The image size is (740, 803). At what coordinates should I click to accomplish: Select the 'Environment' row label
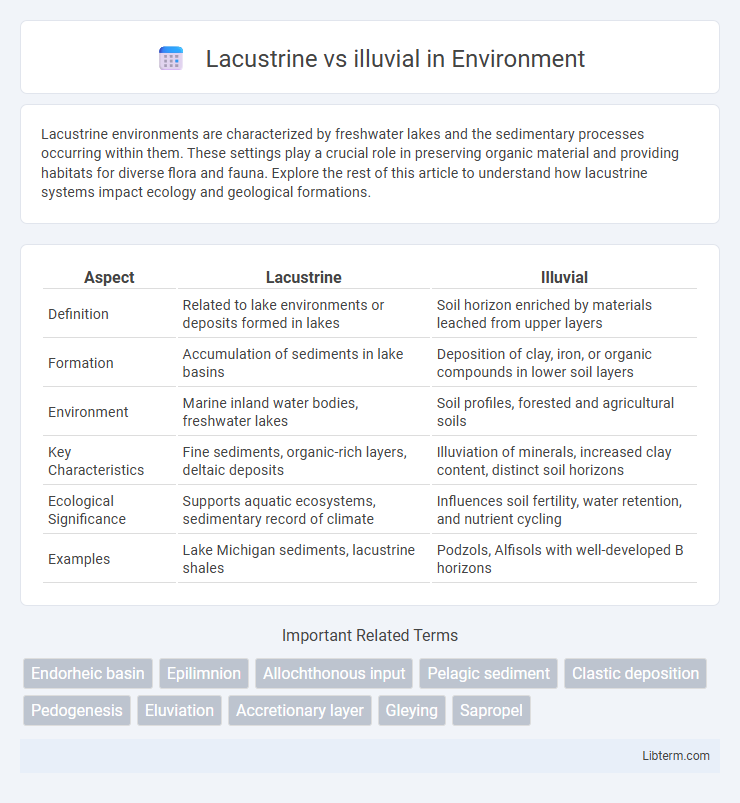pos(88,412)
